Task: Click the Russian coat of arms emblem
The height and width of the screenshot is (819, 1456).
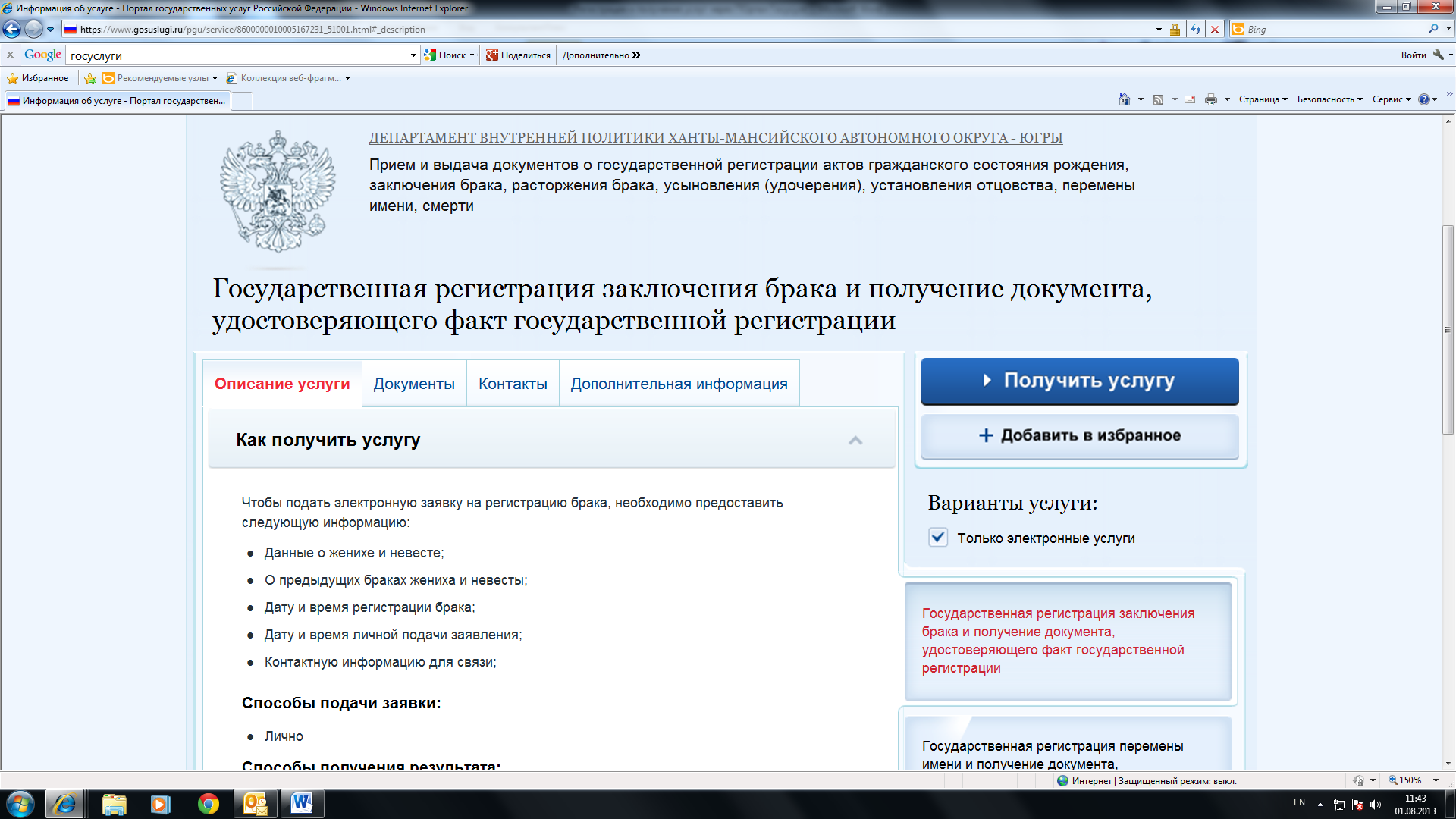Action: (x=278, y=191)
